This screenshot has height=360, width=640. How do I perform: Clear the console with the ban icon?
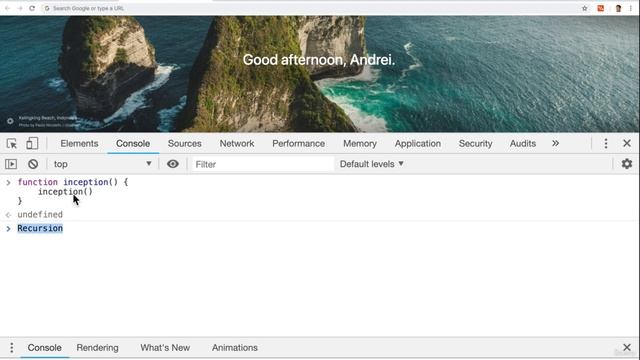point(33,164)
